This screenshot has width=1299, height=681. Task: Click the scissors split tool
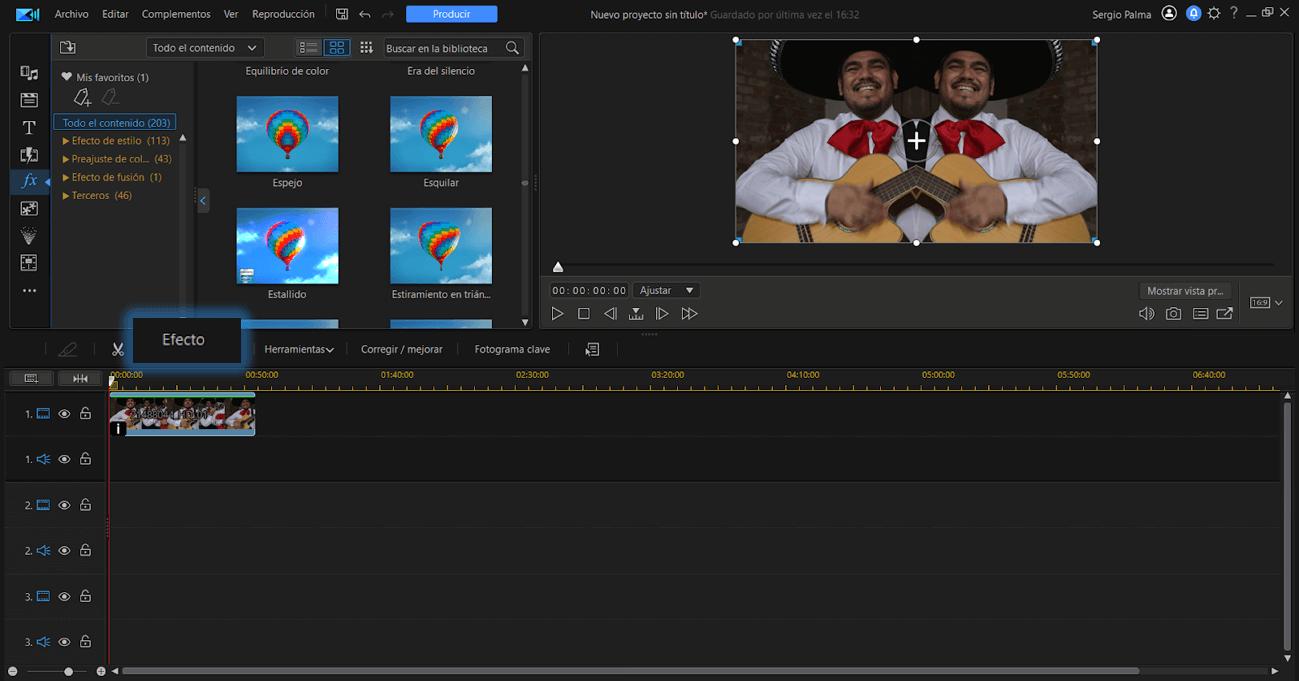[x=118, y=349]
